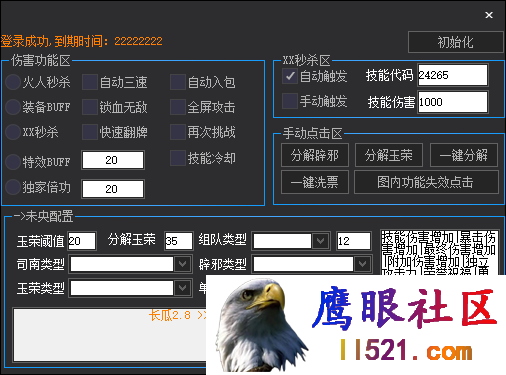Click the 登录成功,到期时间 status text

tap(82, 41)
